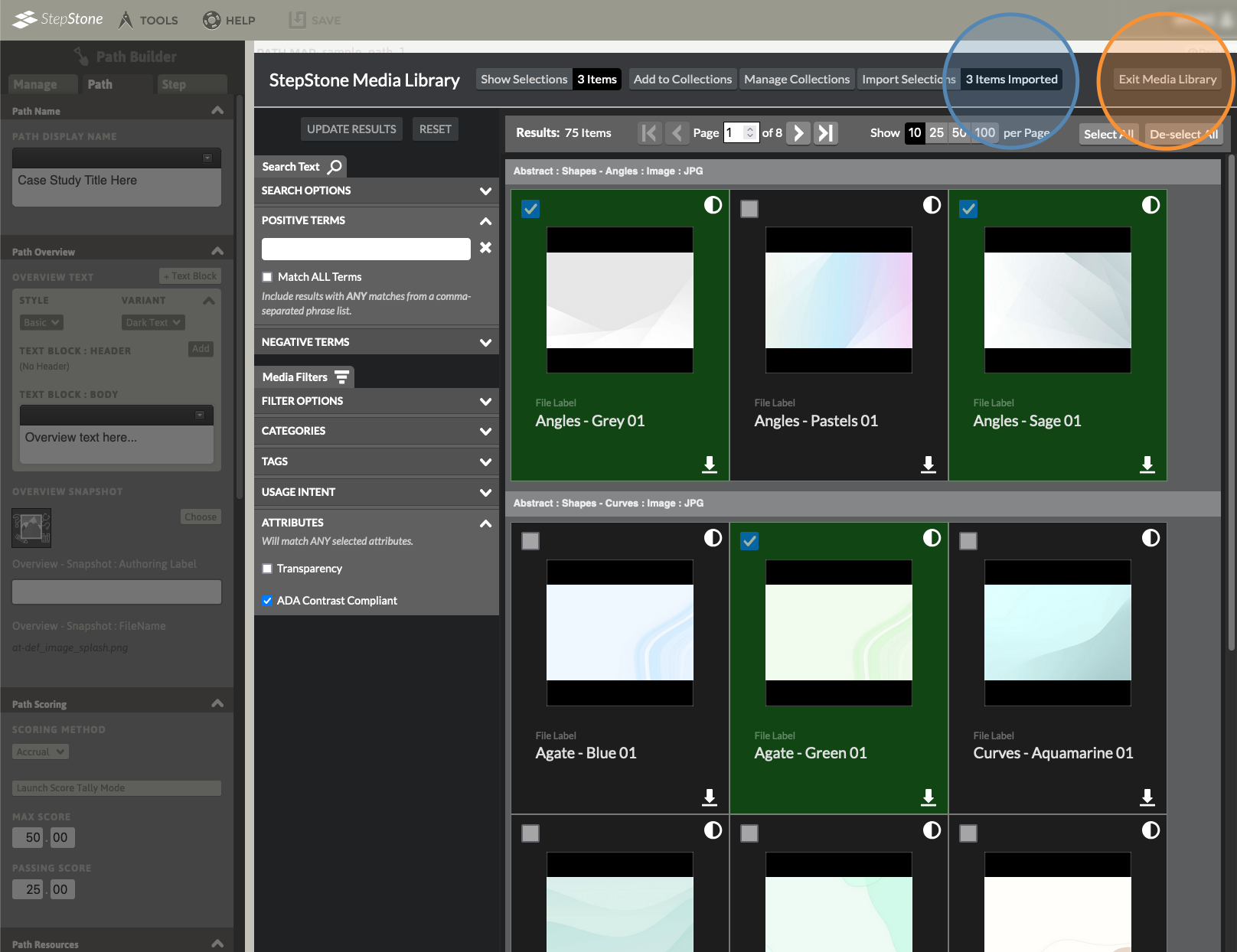Click the Search Text magnifier icon
Viewport: 1237px width, 952px height.
(x=335, y=166)
